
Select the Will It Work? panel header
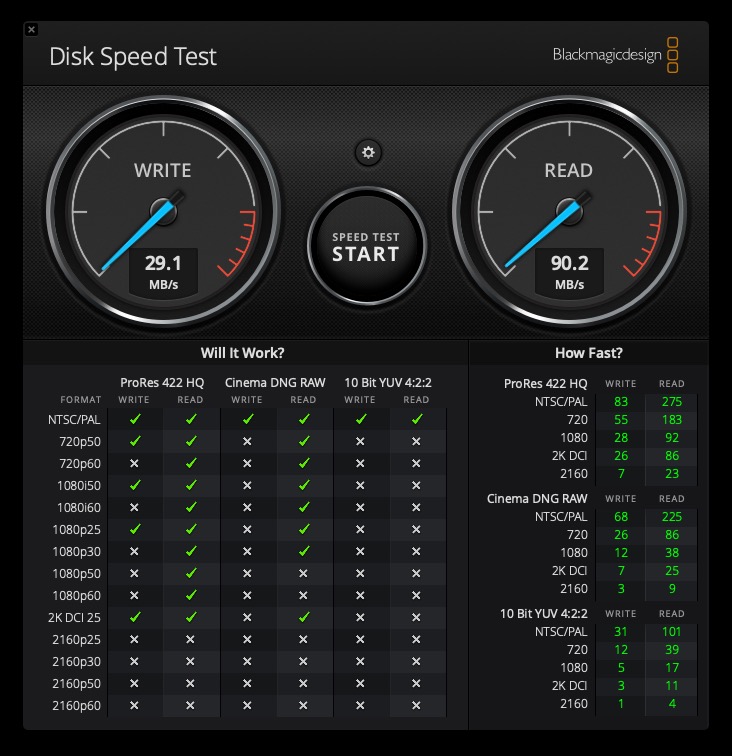tap(243, 353)
